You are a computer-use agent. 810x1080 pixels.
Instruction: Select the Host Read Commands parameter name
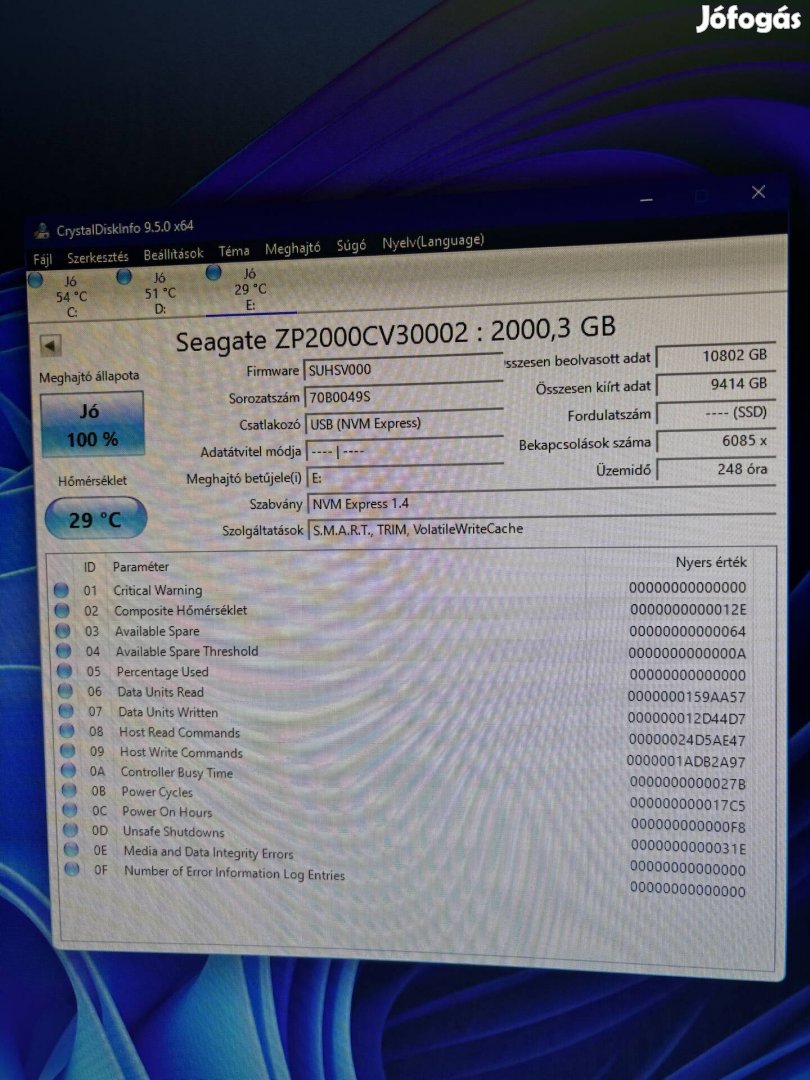pyautogui.click(x=180, y=731)
